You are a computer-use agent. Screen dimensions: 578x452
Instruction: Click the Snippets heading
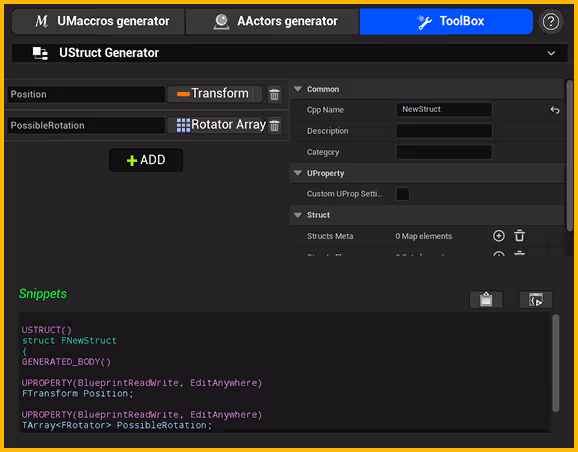tap(43, 294)
